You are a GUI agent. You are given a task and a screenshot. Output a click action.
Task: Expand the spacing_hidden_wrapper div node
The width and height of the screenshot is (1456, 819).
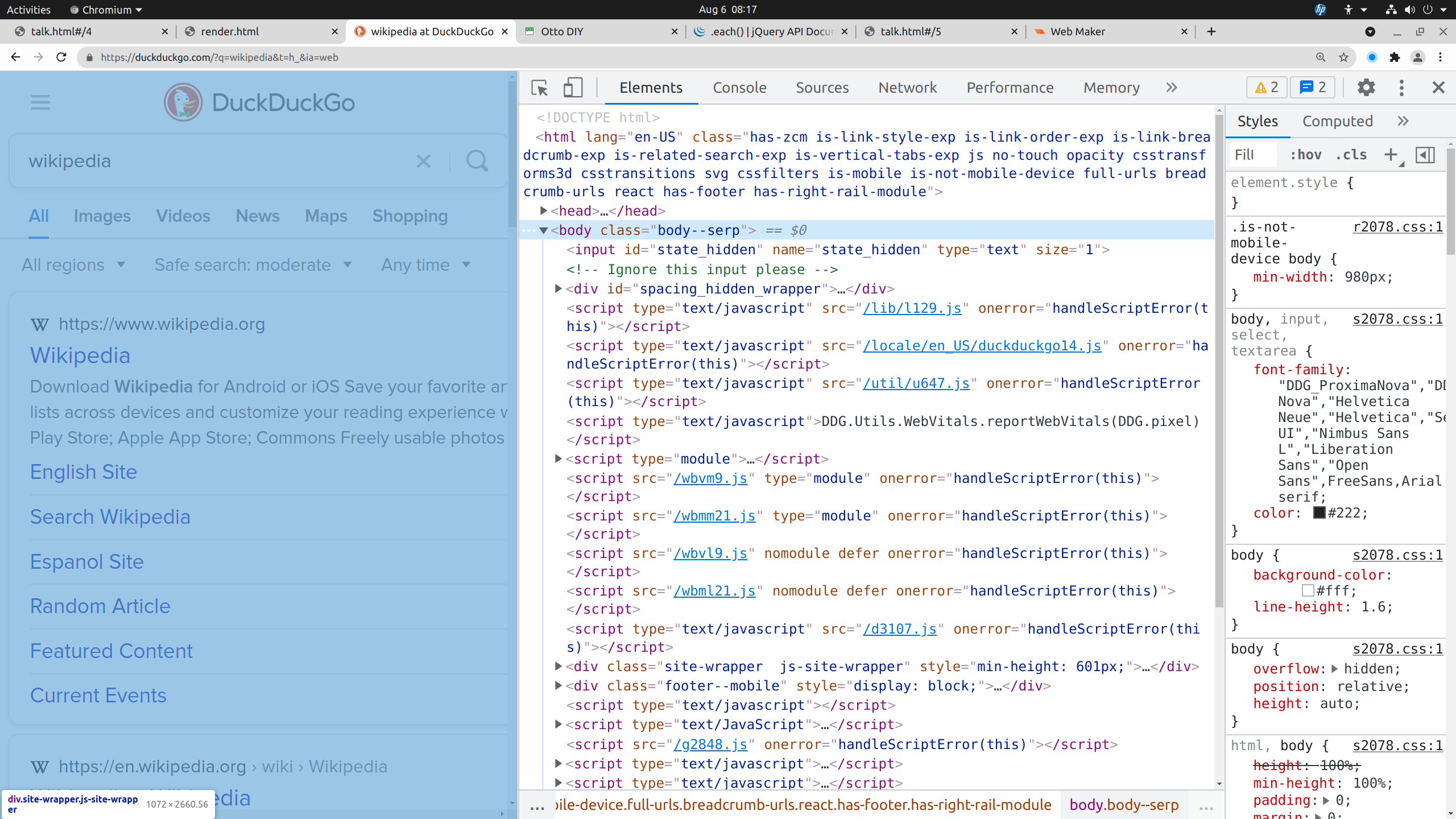tap(559, 289)
